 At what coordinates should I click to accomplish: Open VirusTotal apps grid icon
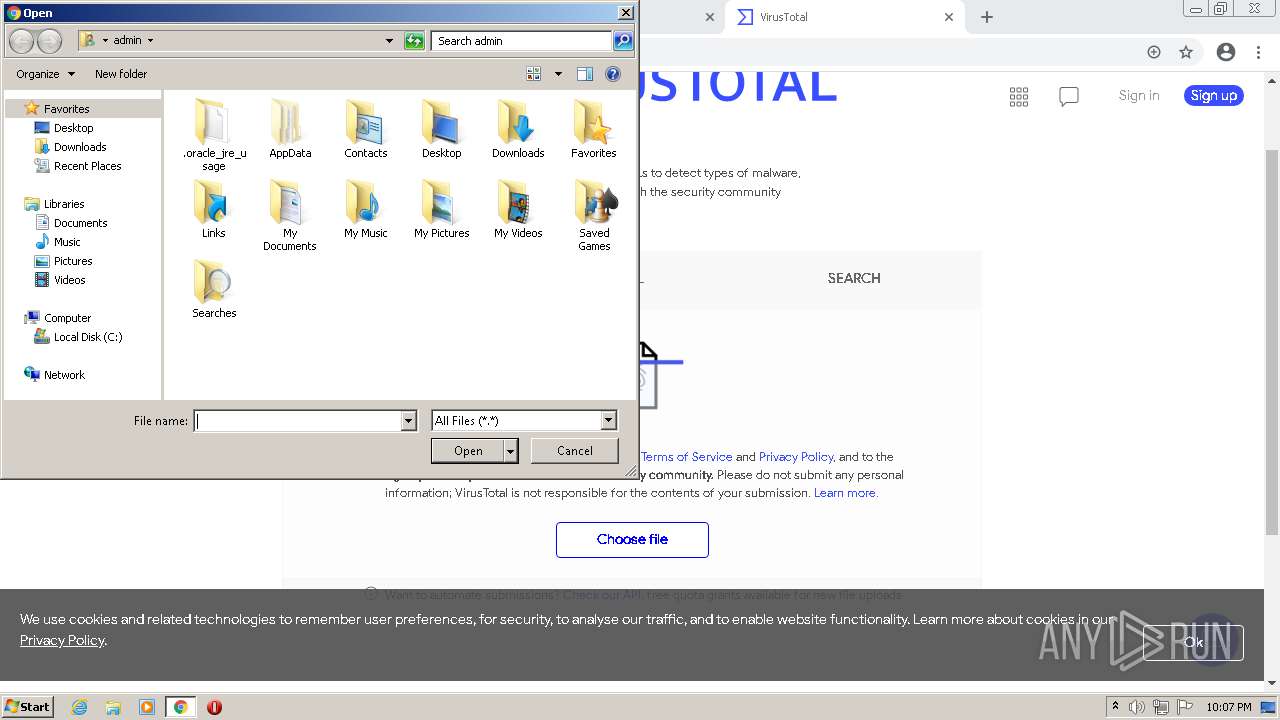coord(1019,96)
